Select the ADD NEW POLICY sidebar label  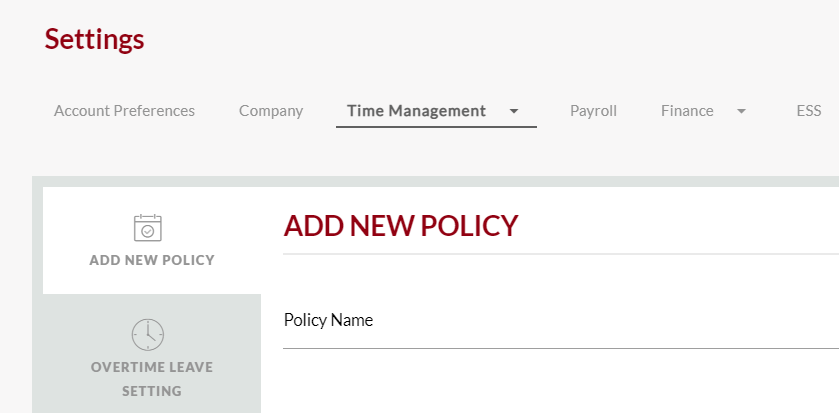pyautogui.click(x=152, y=260)
